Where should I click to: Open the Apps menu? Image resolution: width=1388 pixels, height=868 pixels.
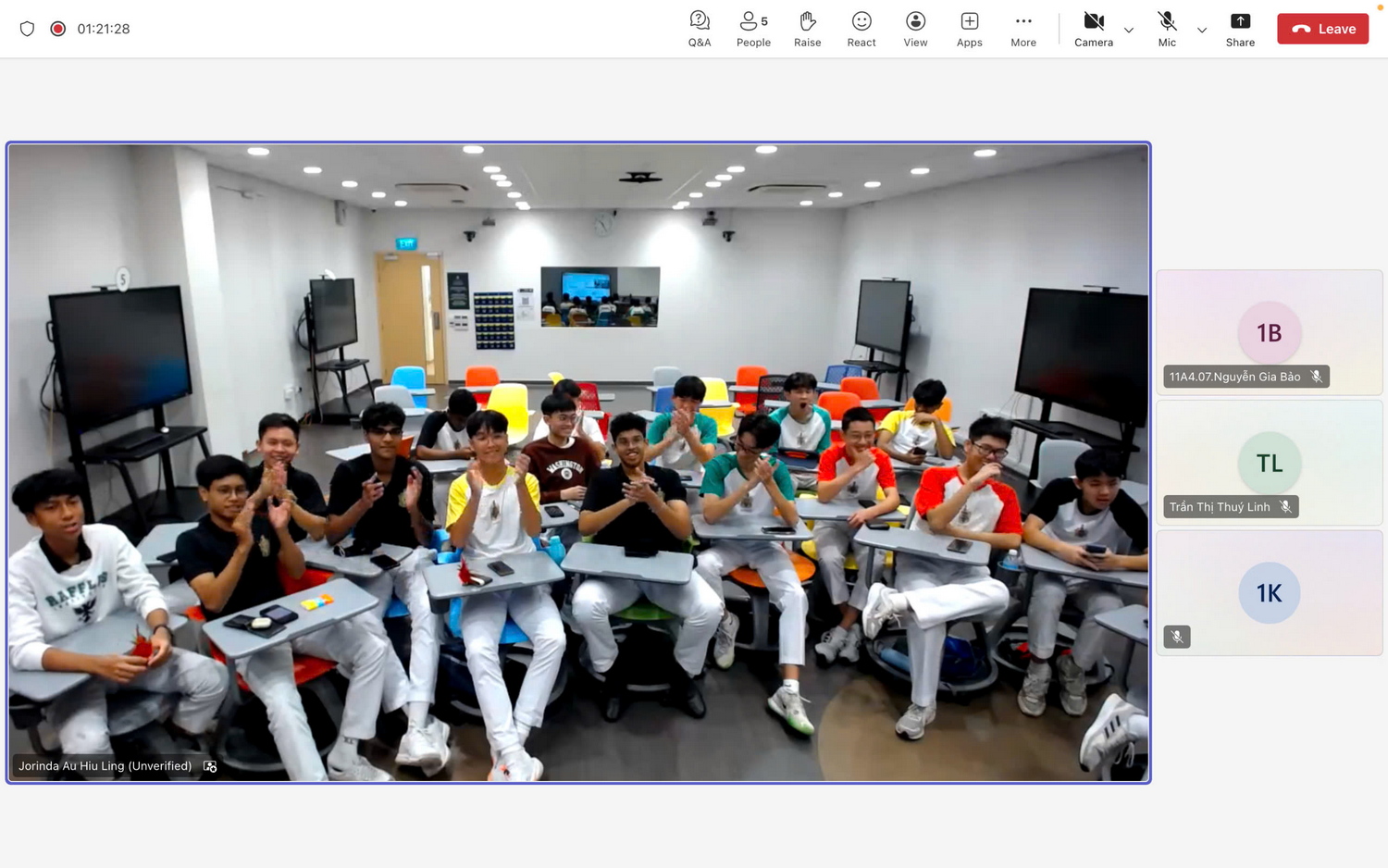coord(969,29)
